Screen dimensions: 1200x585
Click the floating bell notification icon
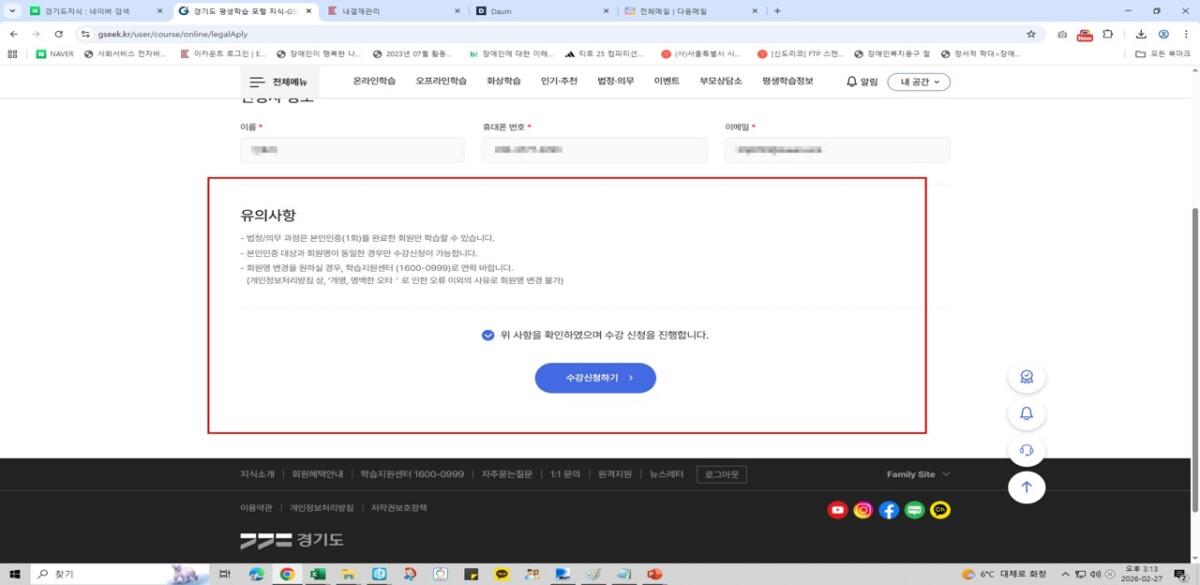[1026, 413]
